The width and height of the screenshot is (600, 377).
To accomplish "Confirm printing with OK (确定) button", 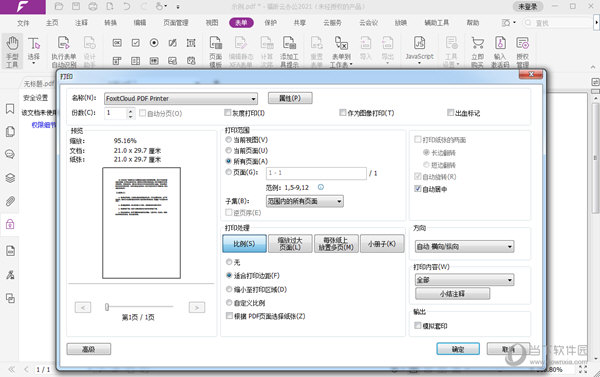I will (x=458, y=349).
